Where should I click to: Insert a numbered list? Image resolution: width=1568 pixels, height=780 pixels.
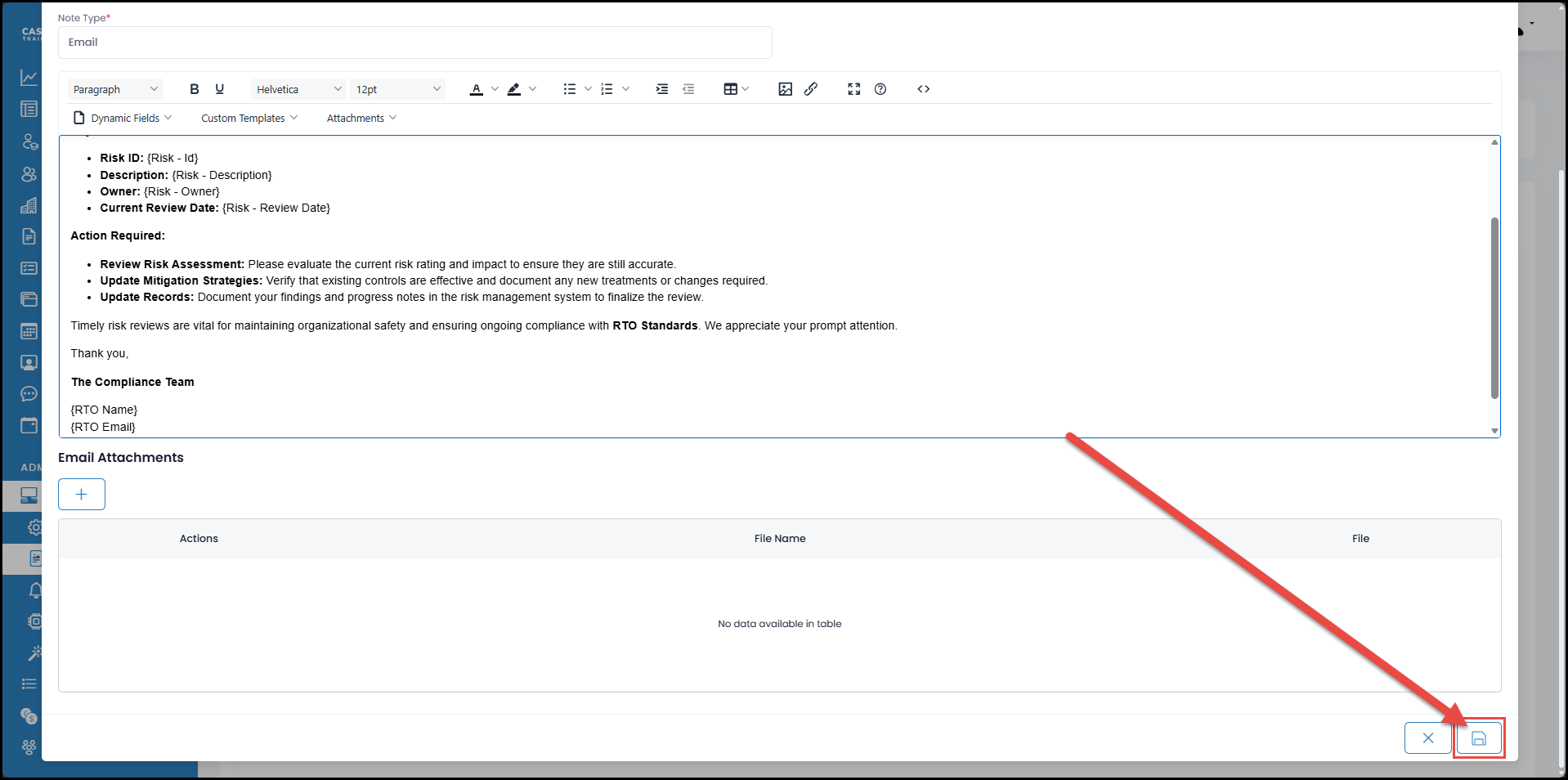607,89
